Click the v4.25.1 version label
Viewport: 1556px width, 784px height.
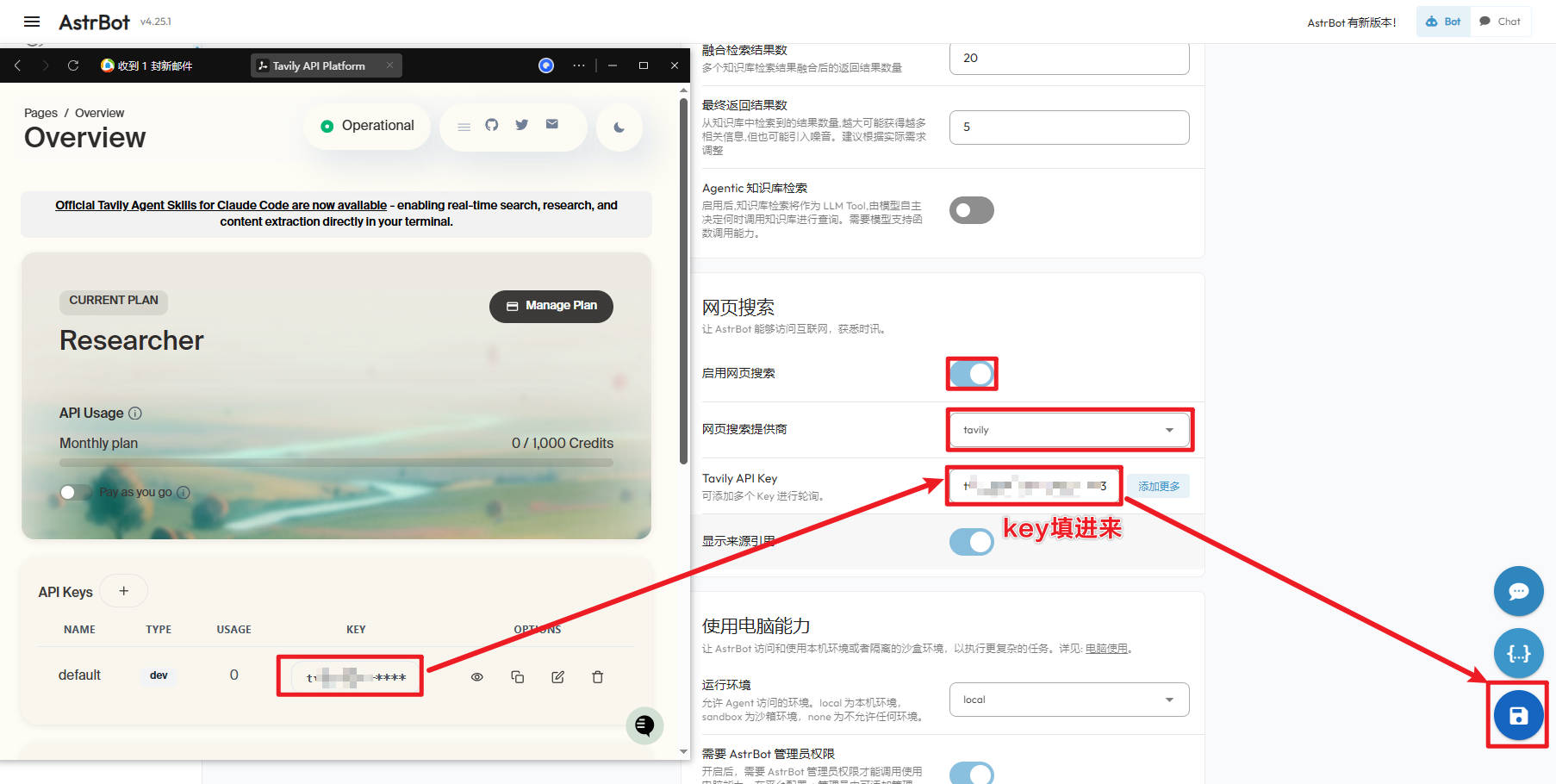pos(156,22)
